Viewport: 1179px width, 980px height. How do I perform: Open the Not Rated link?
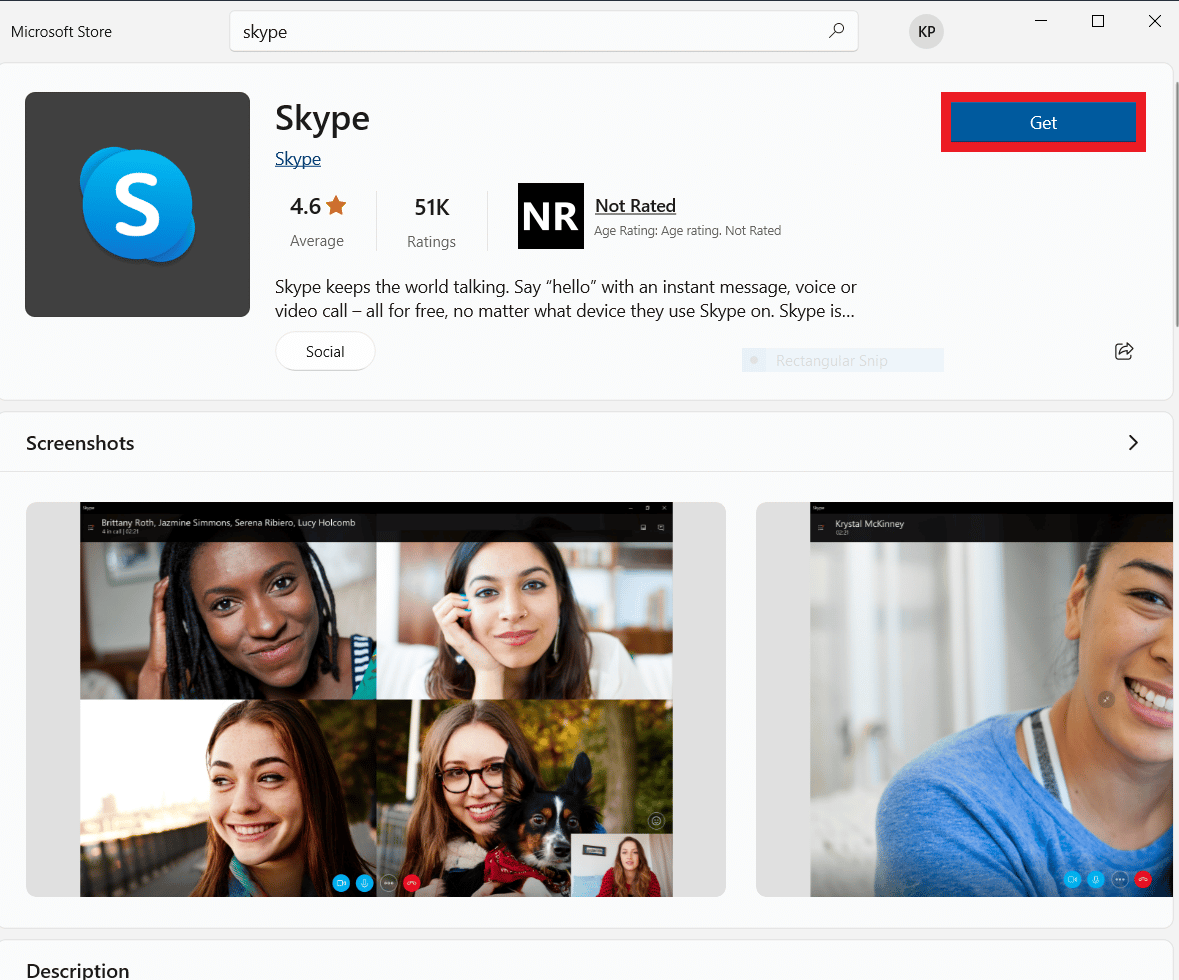pyautogui.click(x=635, y=205)
